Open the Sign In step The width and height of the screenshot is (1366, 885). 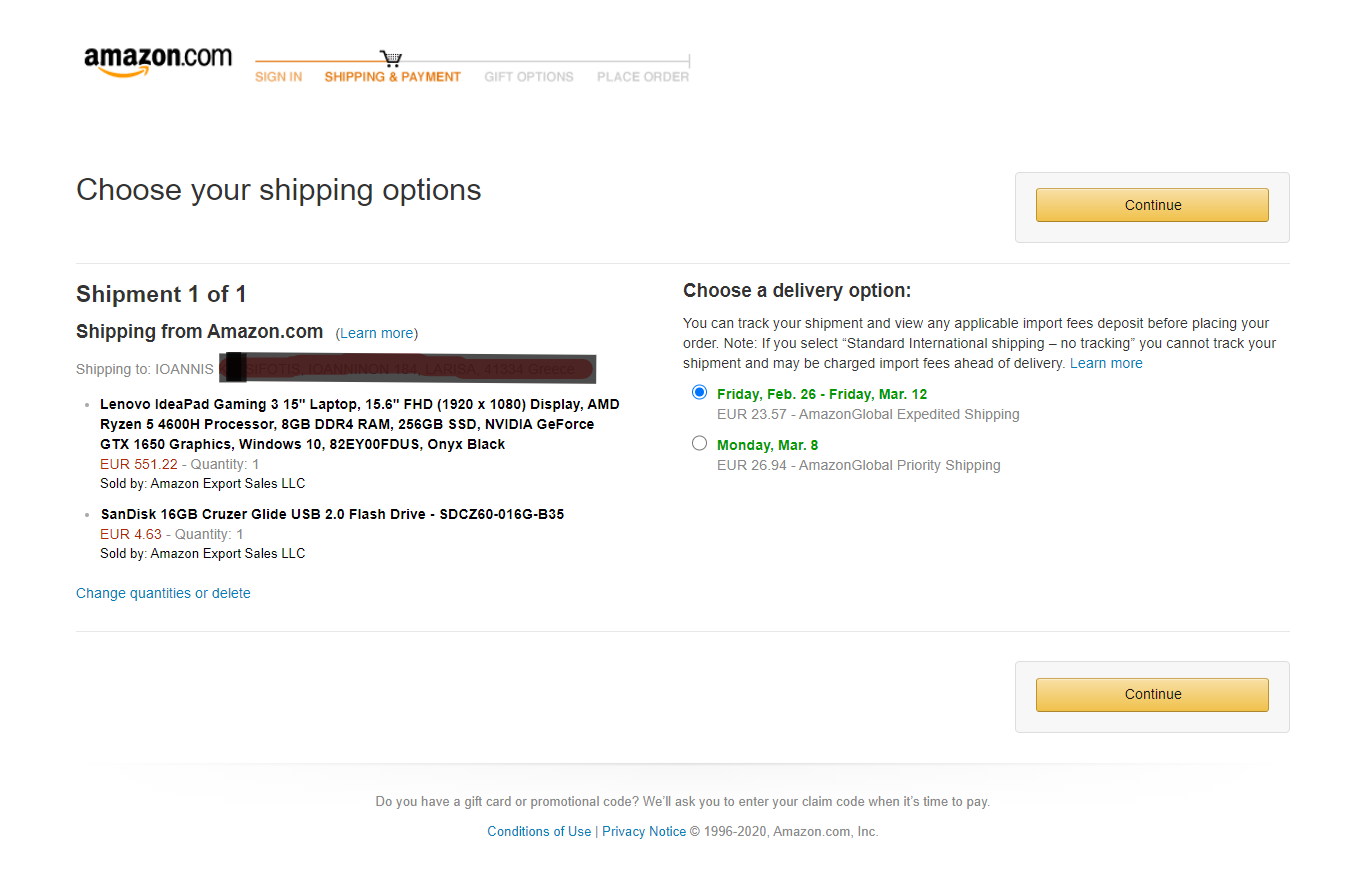coord(278,77)
